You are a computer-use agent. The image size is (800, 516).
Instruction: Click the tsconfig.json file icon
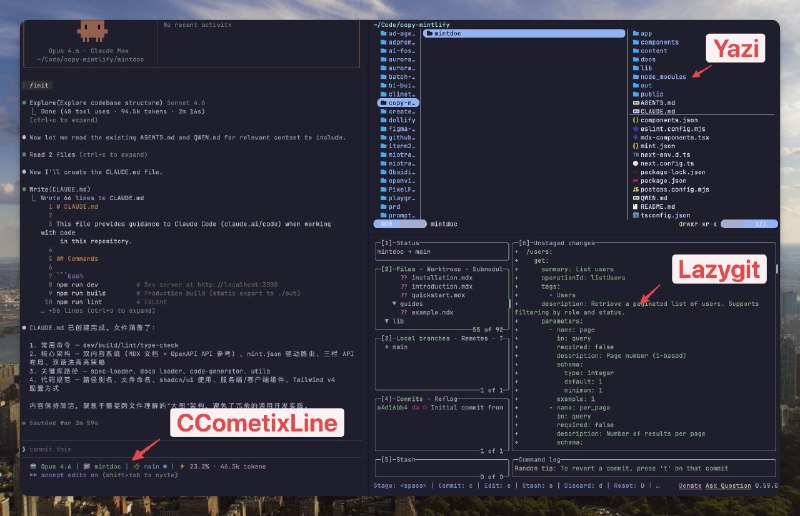[636, 215]
